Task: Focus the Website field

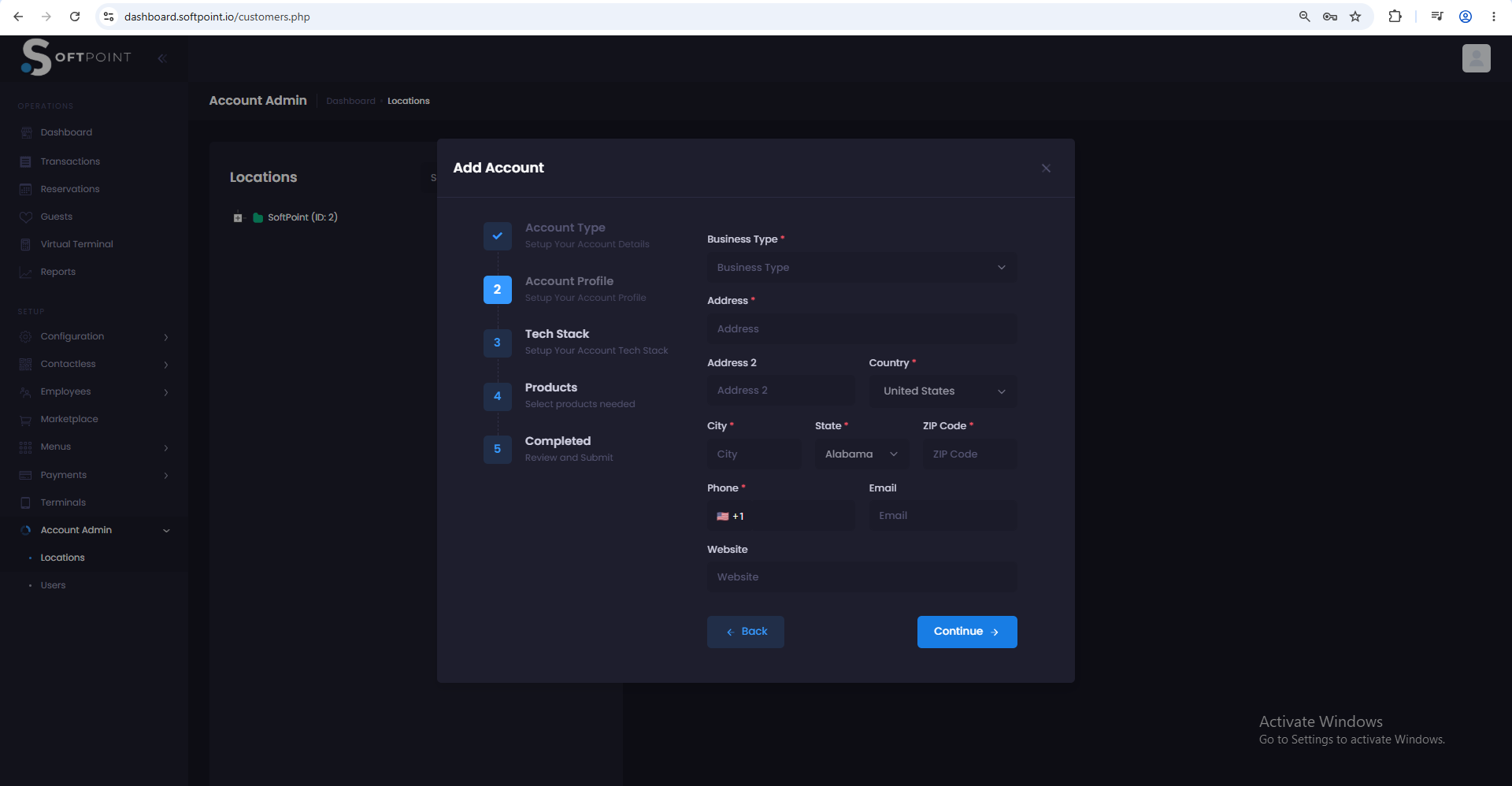Action: (862, 577)
